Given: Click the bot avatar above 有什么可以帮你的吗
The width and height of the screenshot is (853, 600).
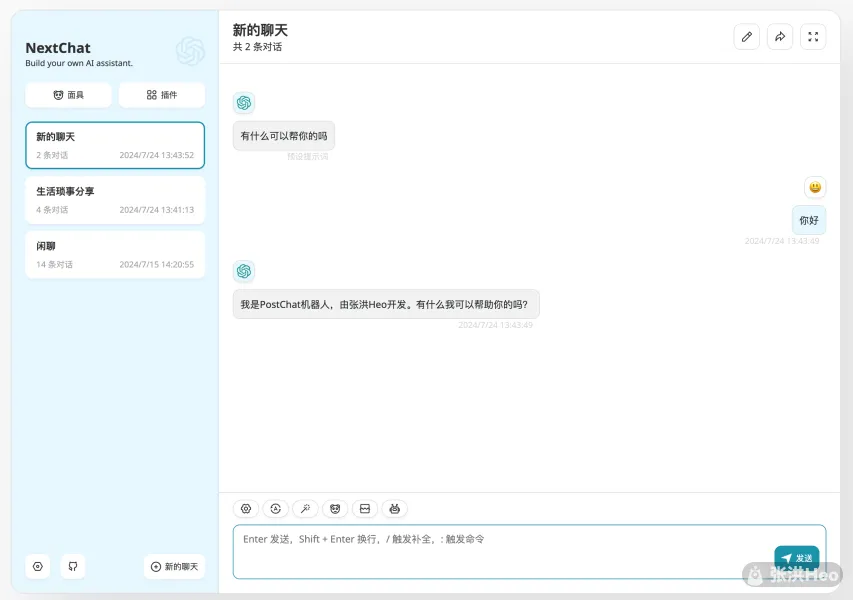Looking at the screenshot, I should pyautogui.click(x=244, y=103).
